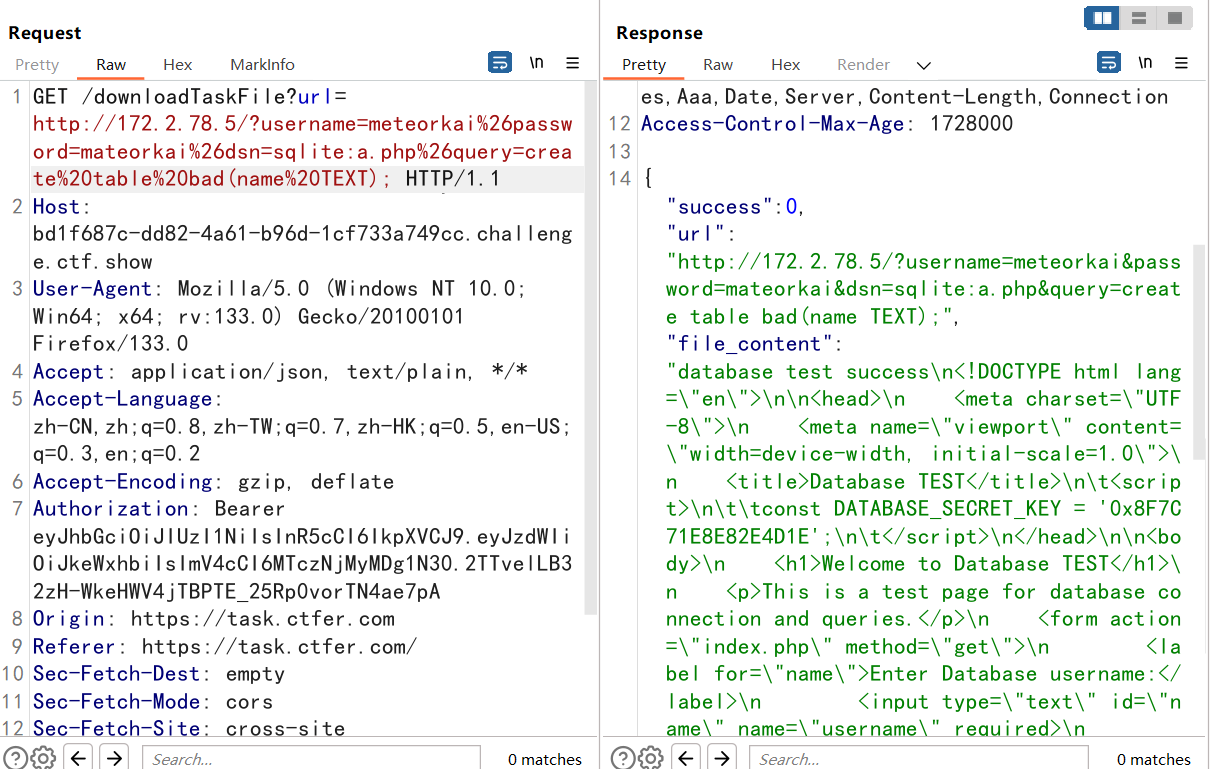Click the Sec-Fetch-Dest header line
Screen dimensions: 1210x769
point(159,674)
